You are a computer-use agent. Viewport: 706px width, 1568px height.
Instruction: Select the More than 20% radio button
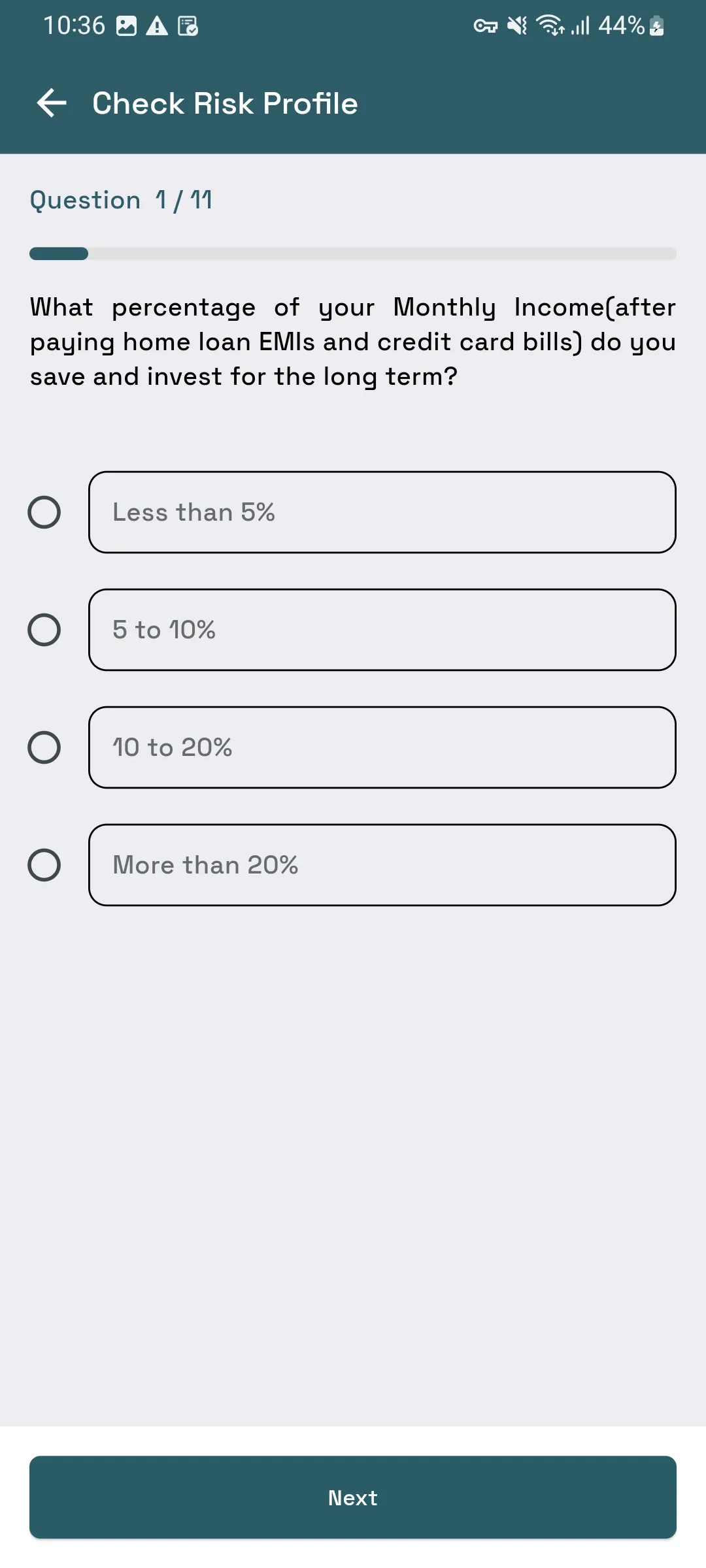click(44, 865)
